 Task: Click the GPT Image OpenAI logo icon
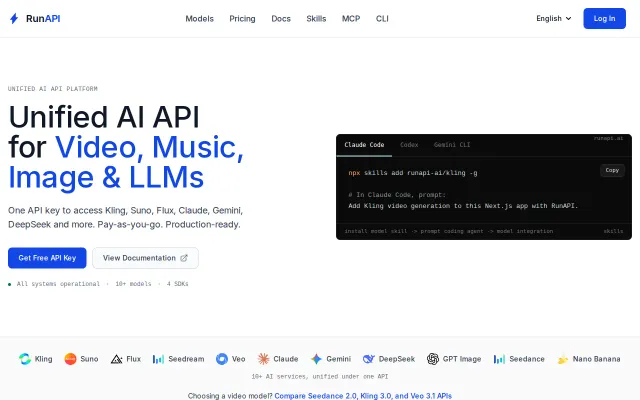pos(433,359)
